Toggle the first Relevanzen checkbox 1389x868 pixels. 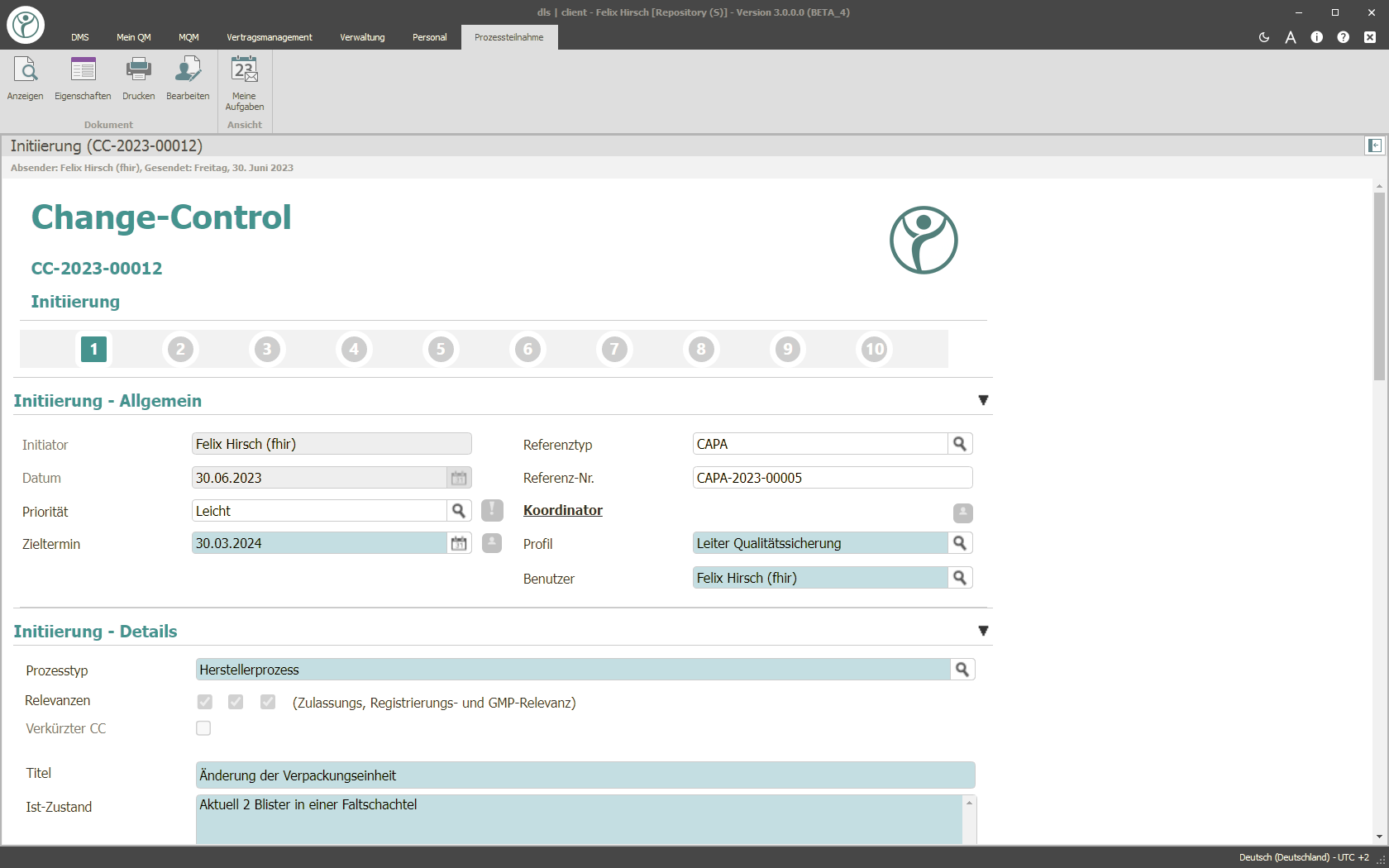point(204,701)
